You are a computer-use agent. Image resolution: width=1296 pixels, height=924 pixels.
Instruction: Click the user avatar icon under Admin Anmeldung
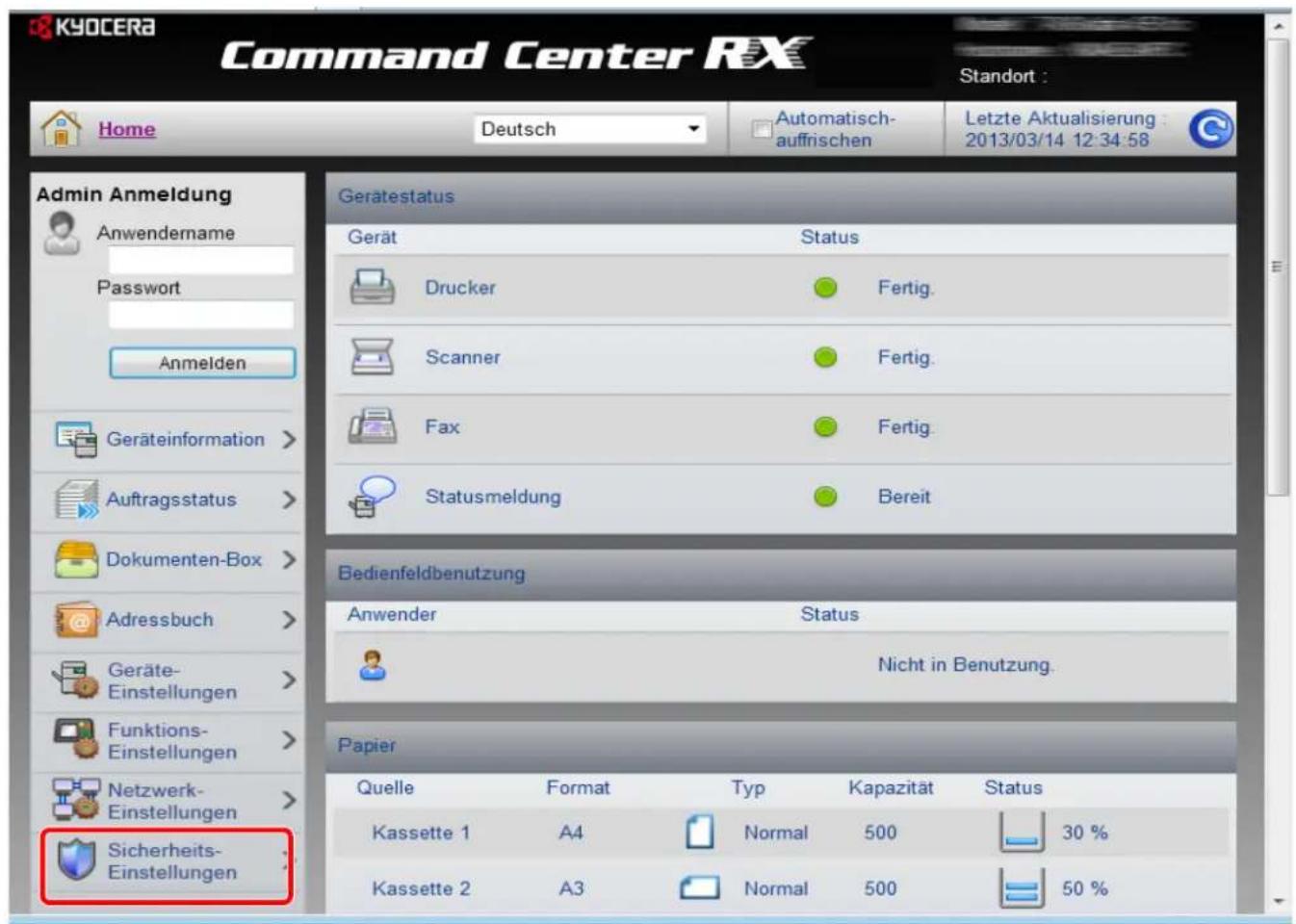coord(62,233)
